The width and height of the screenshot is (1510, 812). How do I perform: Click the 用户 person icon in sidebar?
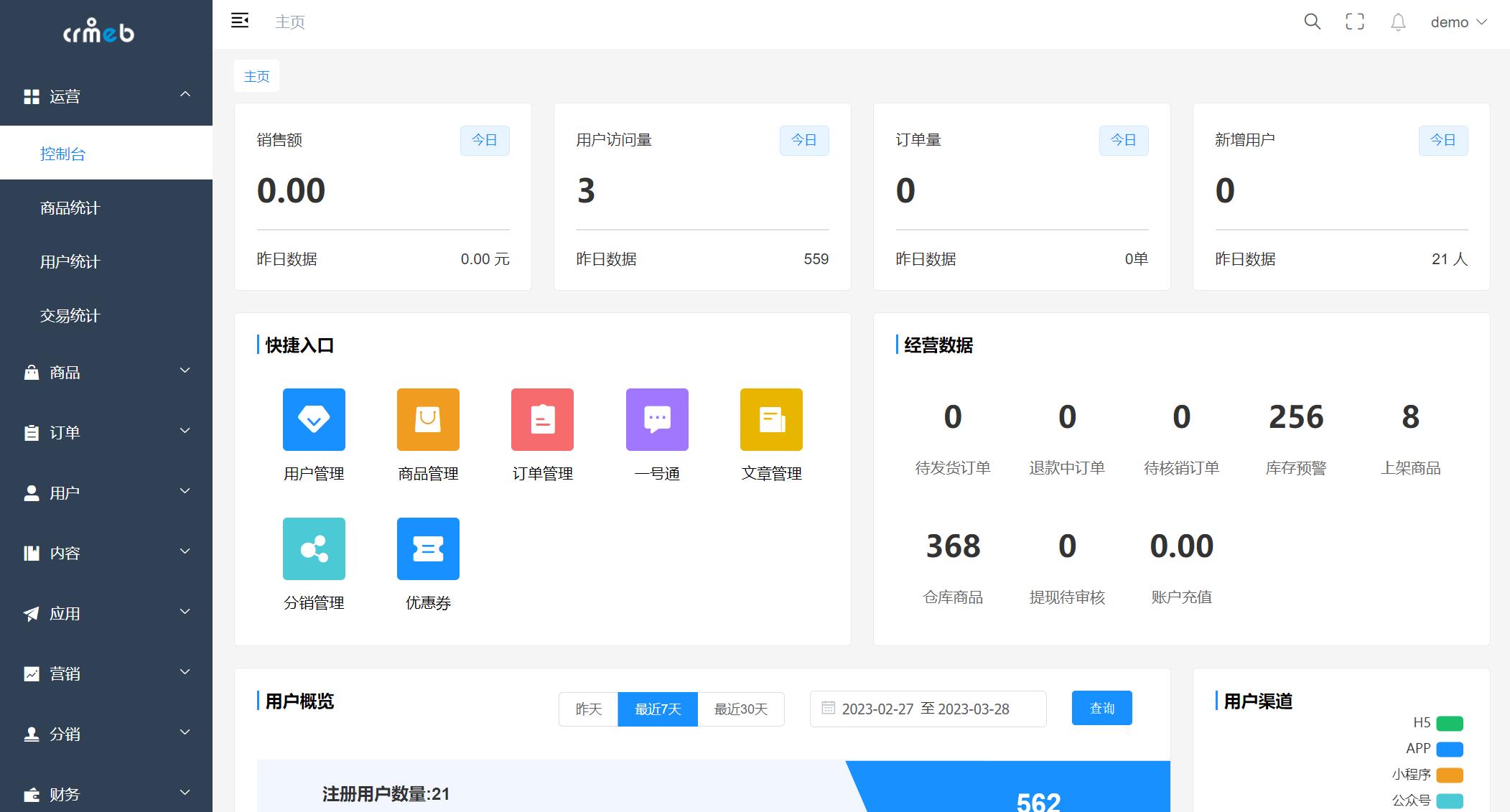[x=32, y=493]
